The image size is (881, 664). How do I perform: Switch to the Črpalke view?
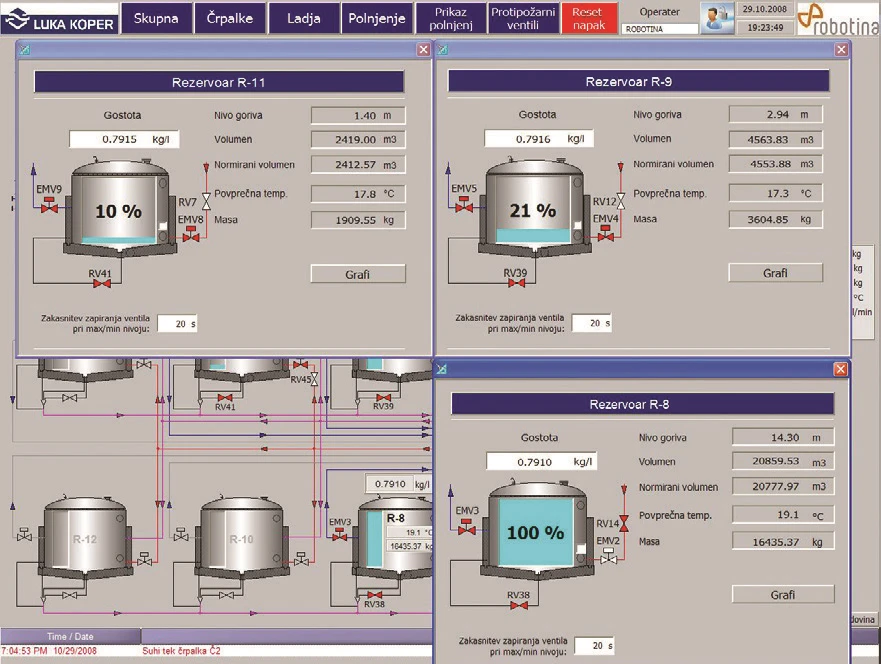point(230,17)
